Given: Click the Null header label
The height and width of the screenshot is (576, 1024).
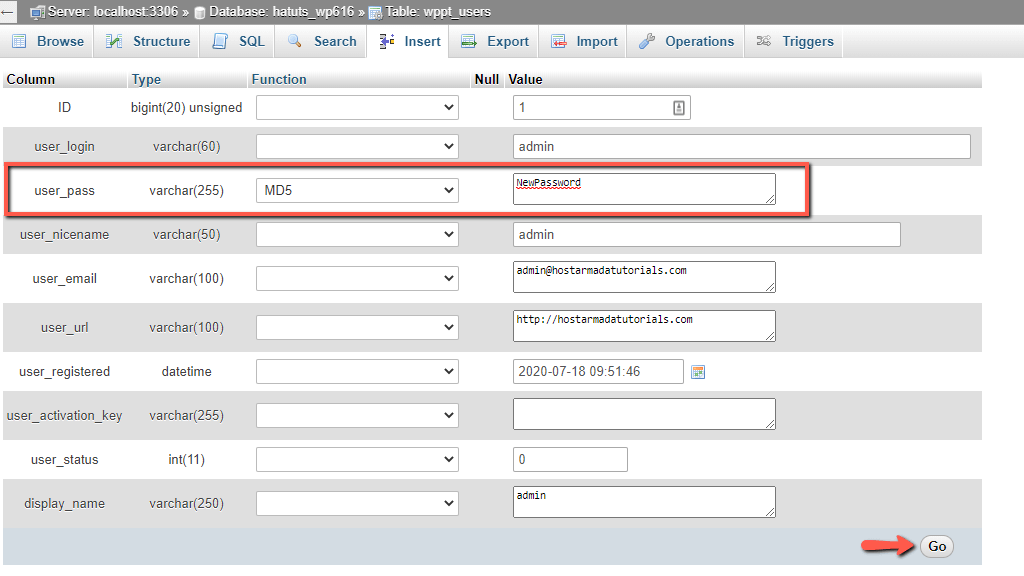Looking at the screenshot, I should [x=487, y=80].
